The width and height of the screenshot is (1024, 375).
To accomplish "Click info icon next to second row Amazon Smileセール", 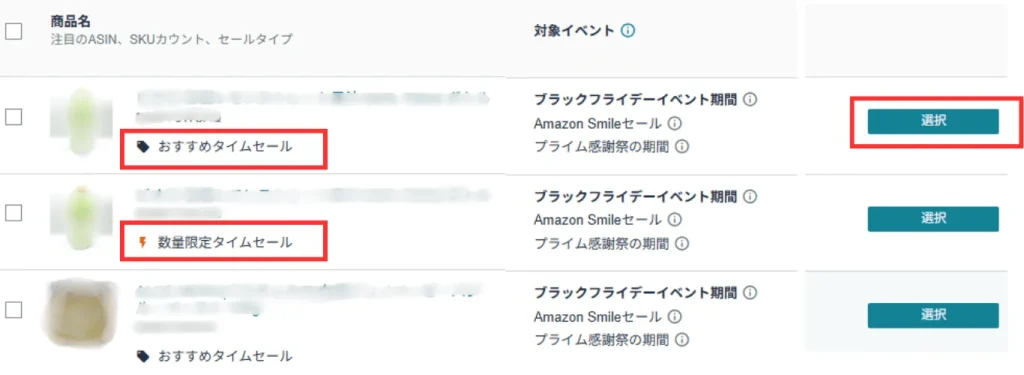I will pos(675,220).
